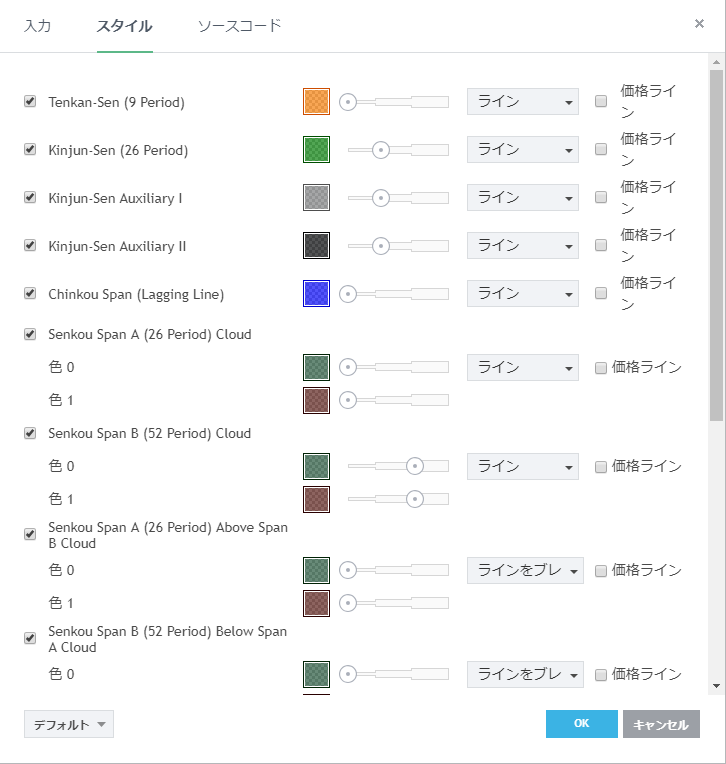Click the キャンセル button

pyautogui.click(x=660, y=724)
